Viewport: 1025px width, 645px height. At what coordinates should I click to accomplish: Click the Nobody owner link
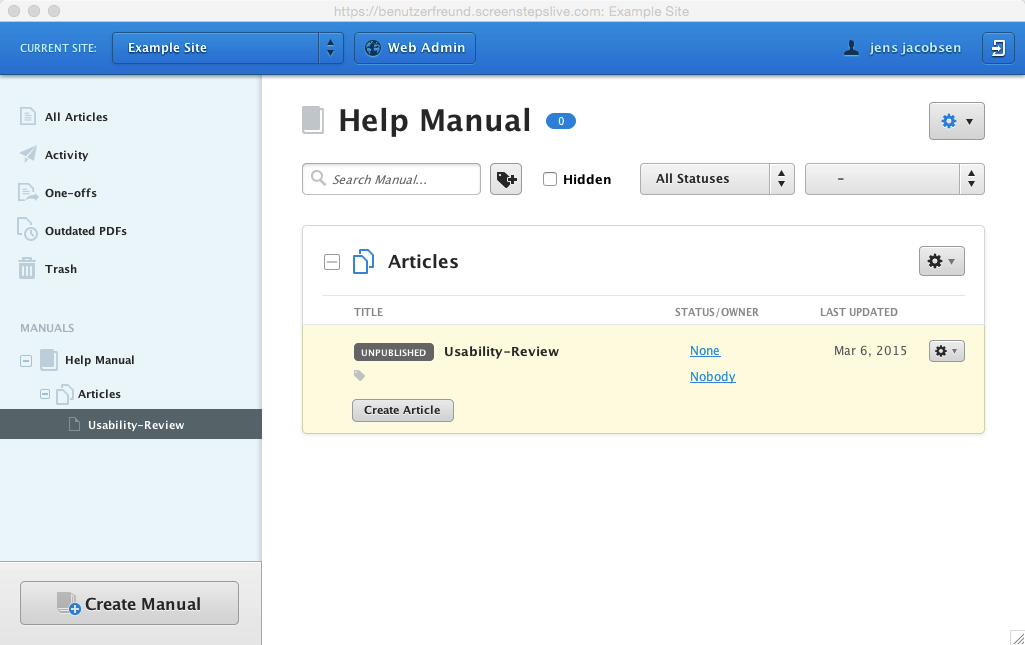(x=713, y=376)
